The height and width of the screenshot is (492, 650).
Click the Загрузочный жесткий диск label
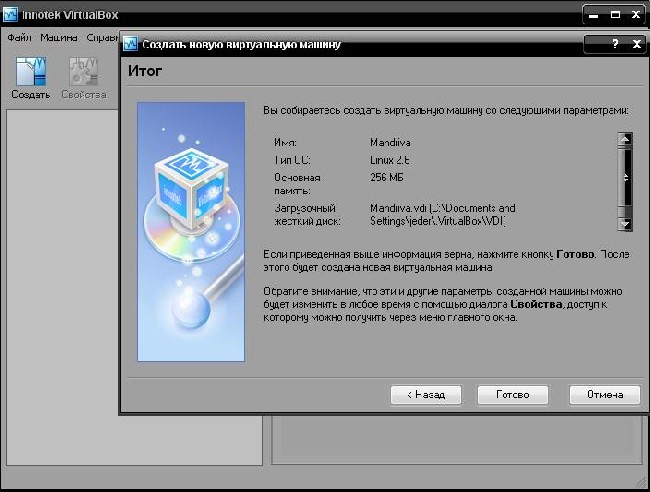coord(307,214)
